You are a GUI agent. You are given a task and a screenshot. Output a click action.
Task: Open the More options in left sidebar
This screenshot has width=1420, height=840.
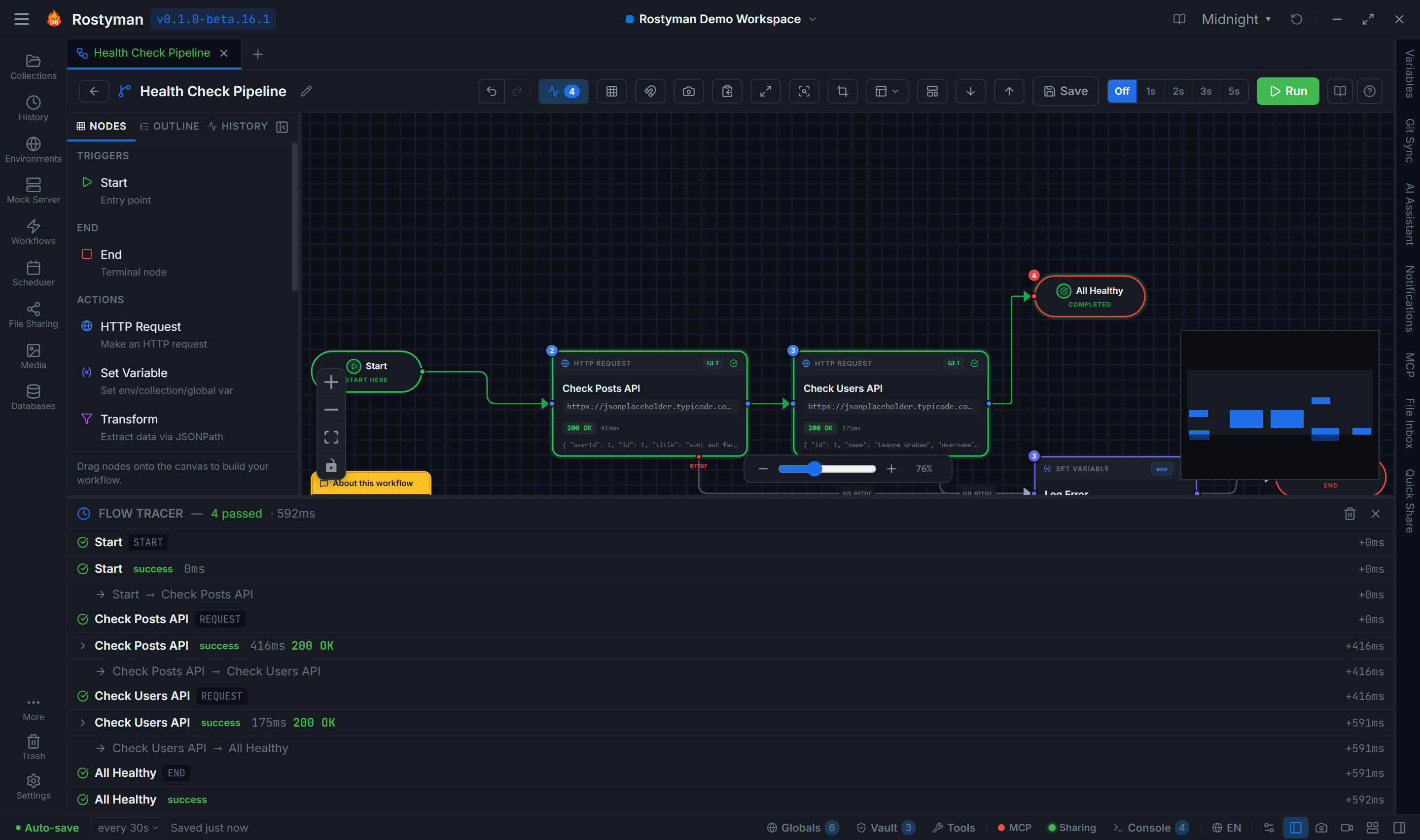coord(34,709)
